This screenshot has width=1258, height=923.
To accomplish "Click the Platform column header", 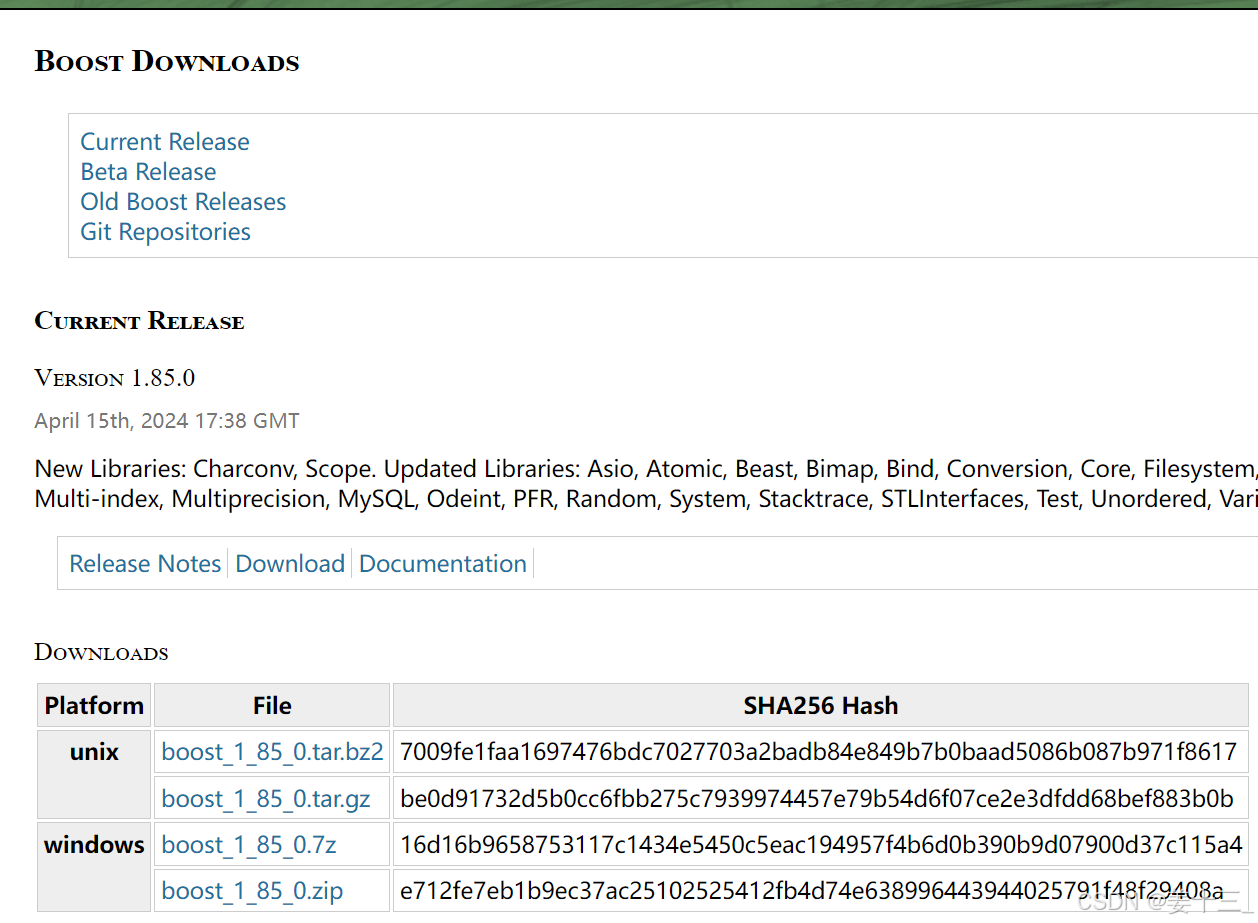I will pos(94,706).
